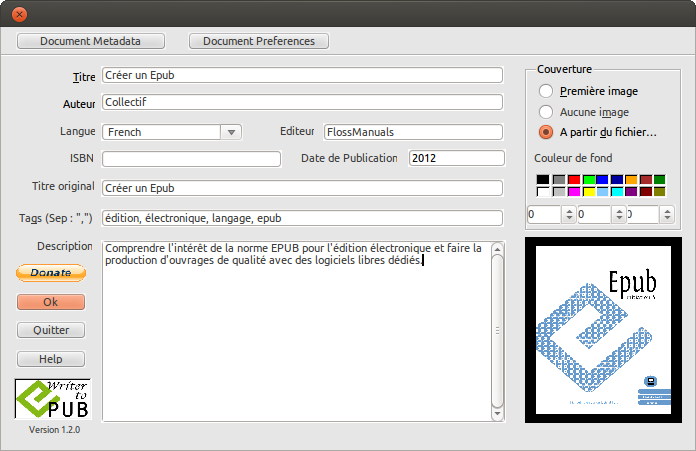Click the Titre field containing Créer un Epub
696x451 pixels.
302,75
